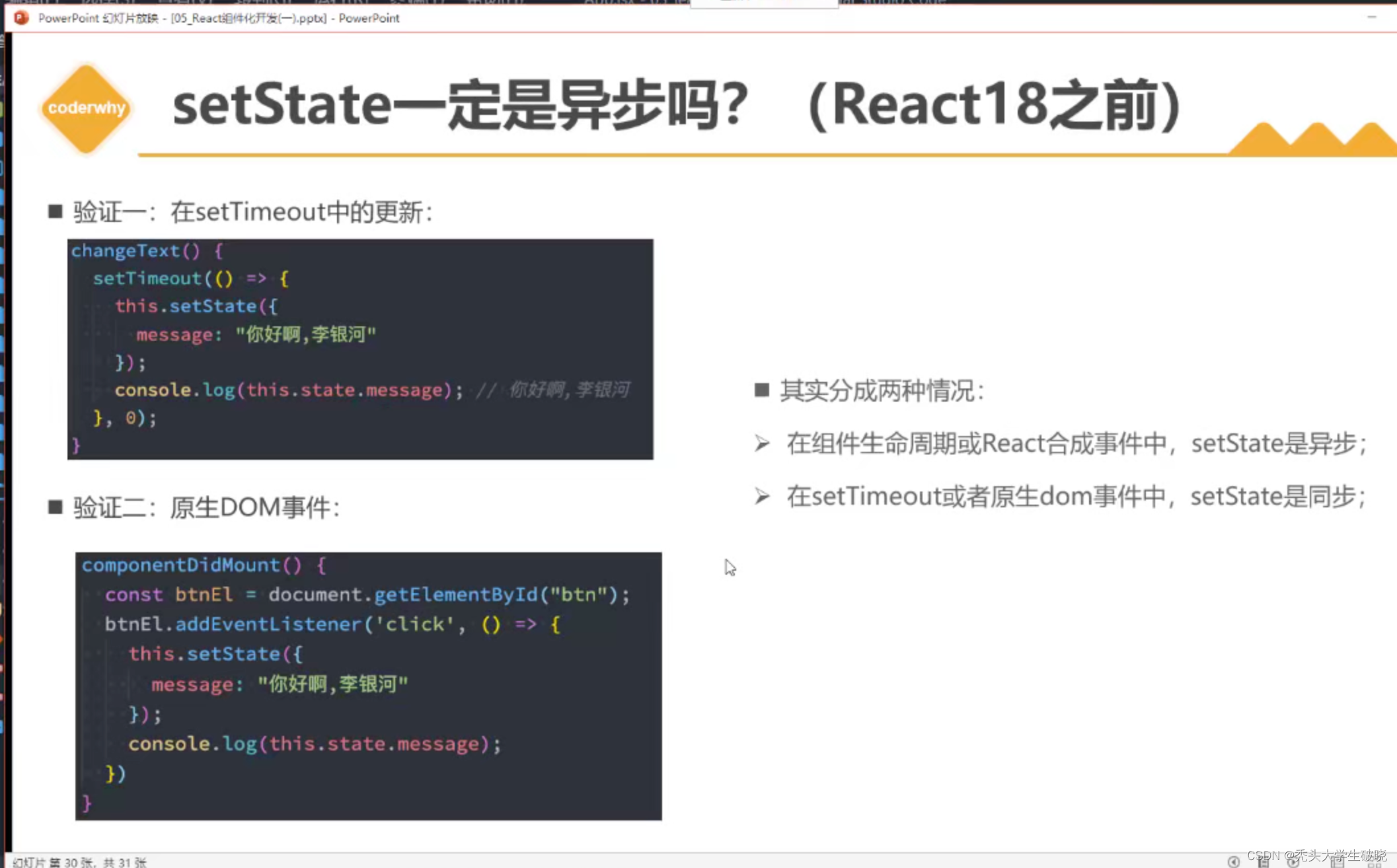Screen dimensions: 1397x868
Task: Click the message string line in the second code block
Action: pos(280,684)
